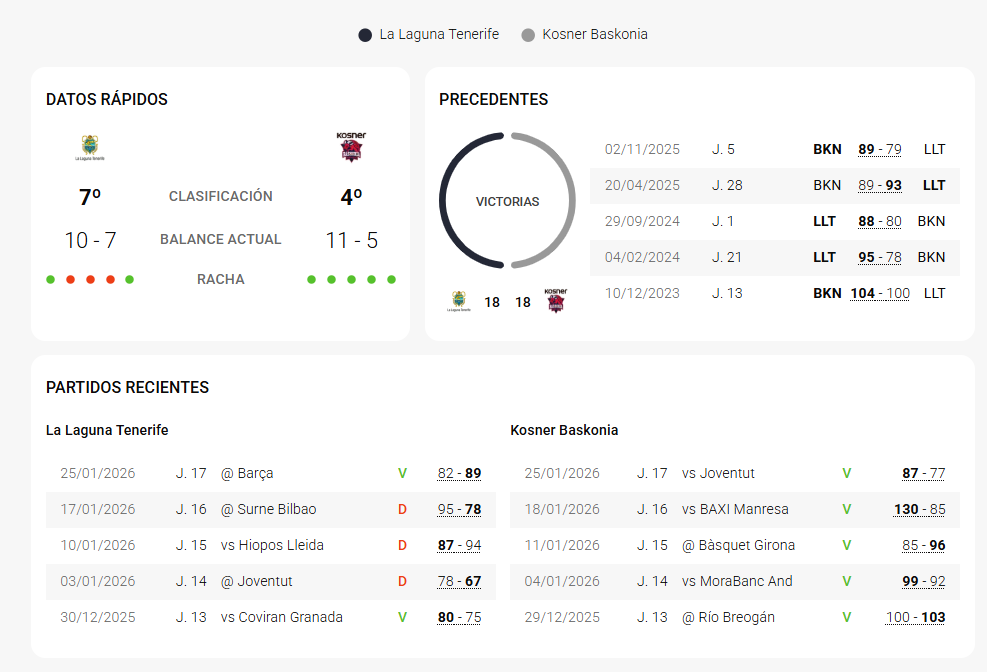This screenshot has height=672, width=987.
Task: Click first red dot in Tenerife's streak
Action: (x=70, y=280)
